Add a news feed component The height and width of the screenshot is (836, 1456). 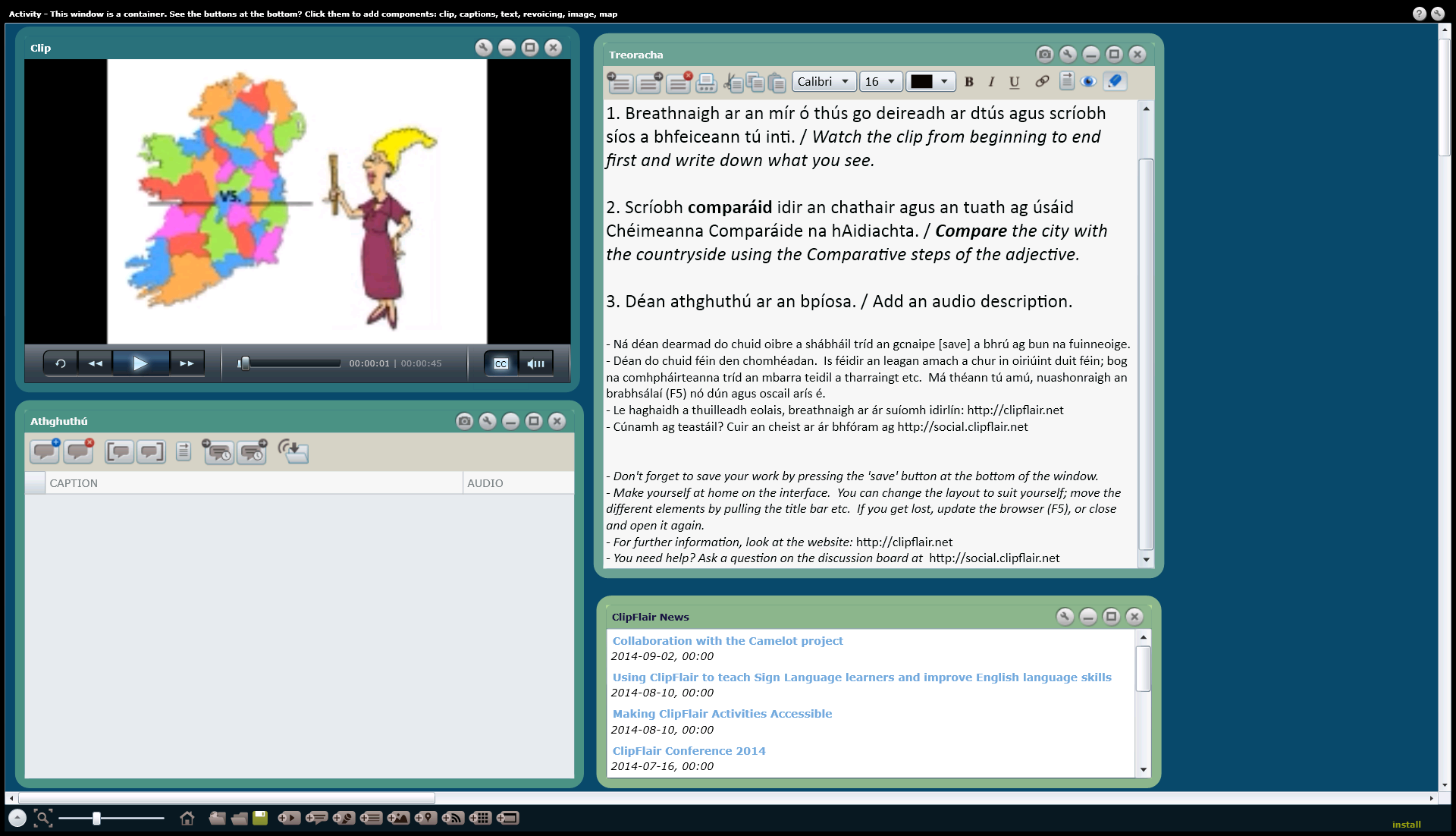(x=453, y=818)
